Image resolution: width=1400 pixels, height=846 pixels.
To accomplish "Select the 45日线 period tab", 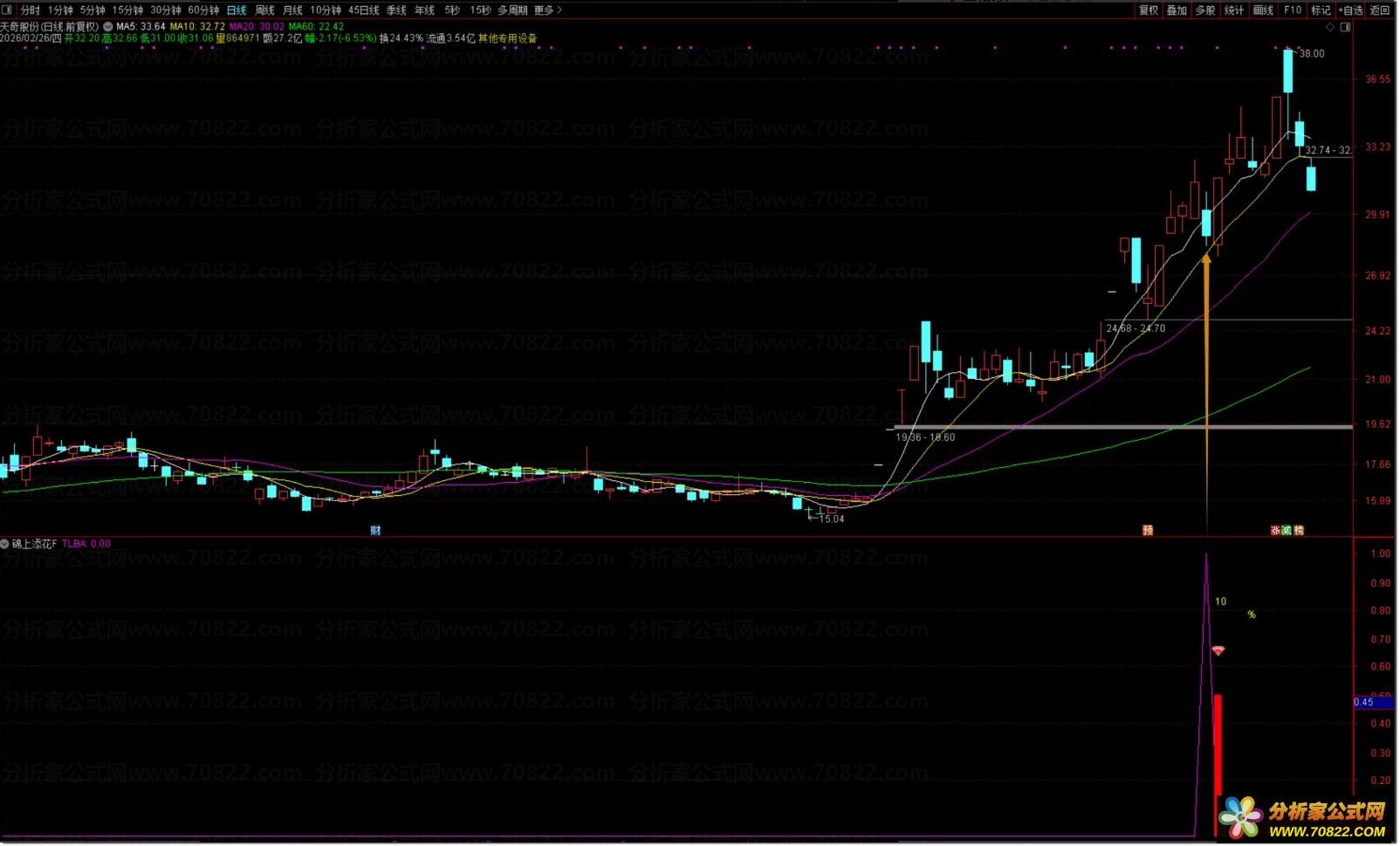I will 364,10.
